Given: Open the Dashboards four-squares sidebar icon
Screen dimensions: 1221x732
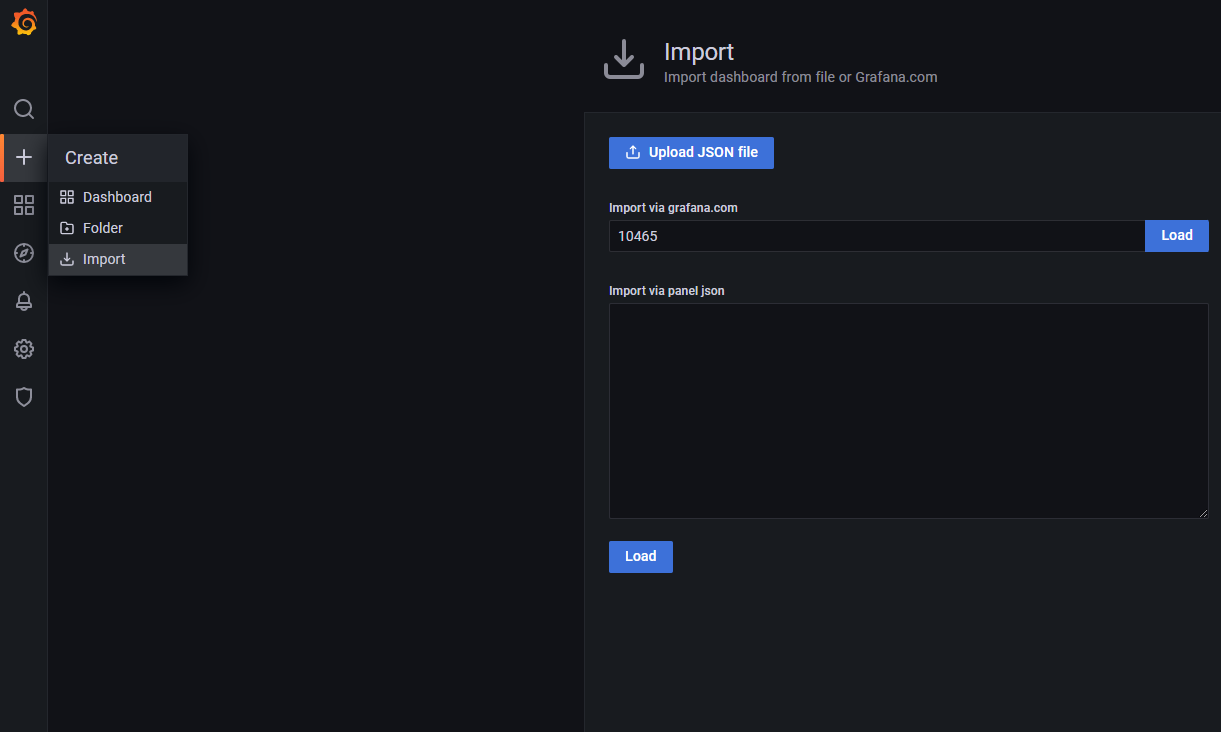Looking at the screenshot, I should tap(24, 205).
